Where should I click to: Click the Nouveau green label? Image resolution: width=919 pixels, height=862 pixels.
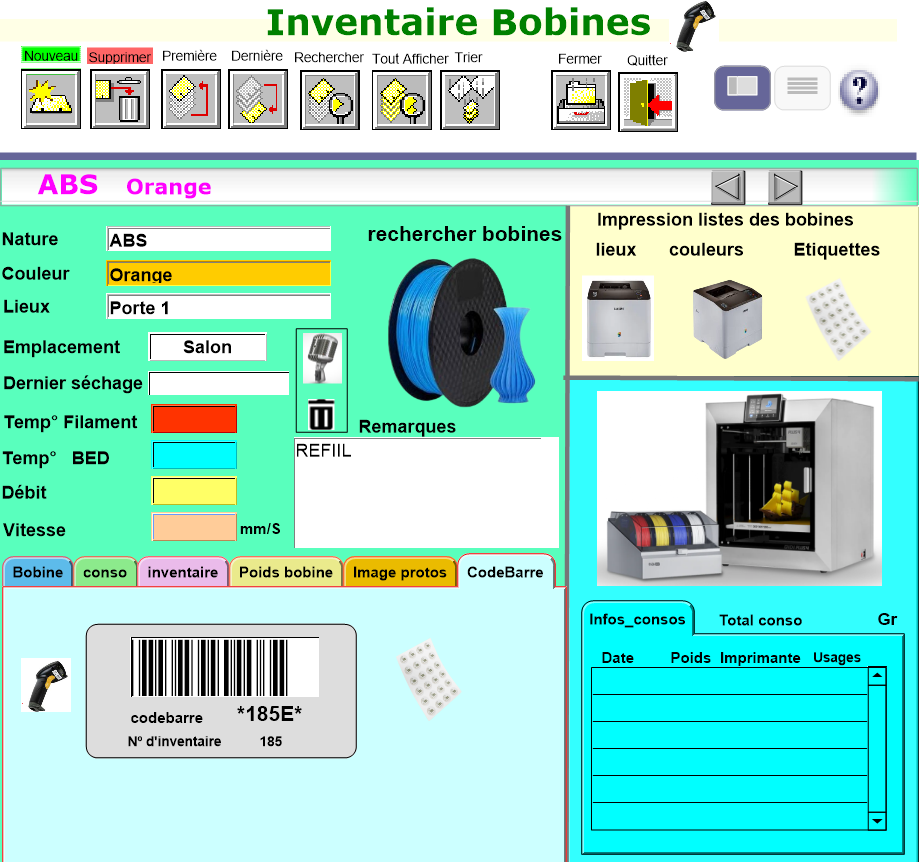pos(51,55)
